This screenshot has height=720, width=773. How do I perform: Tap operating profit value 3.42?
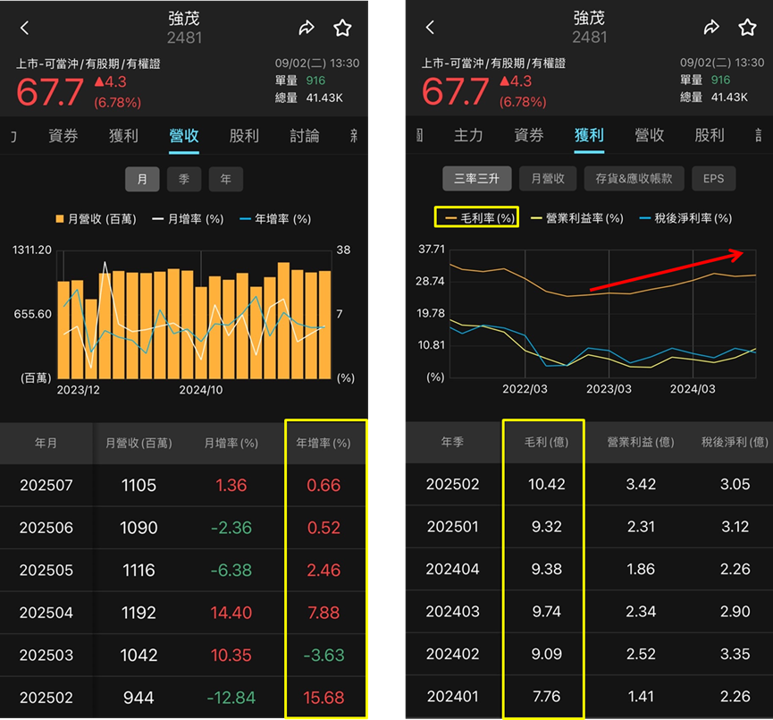point(640,484)
